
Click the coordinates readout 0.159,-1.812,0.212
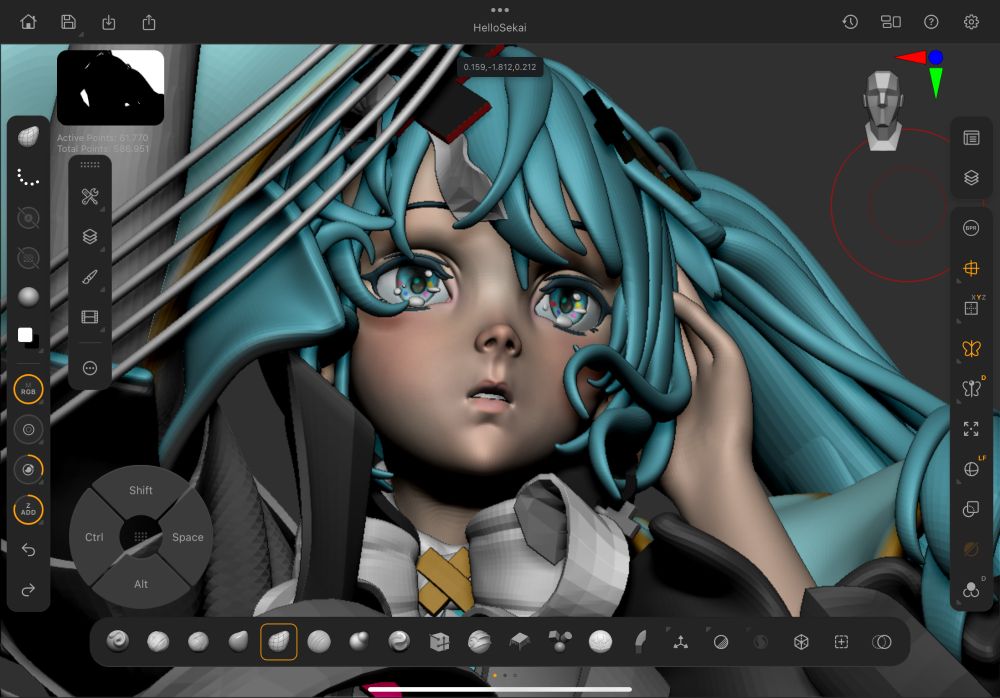(x=500, y=67)
